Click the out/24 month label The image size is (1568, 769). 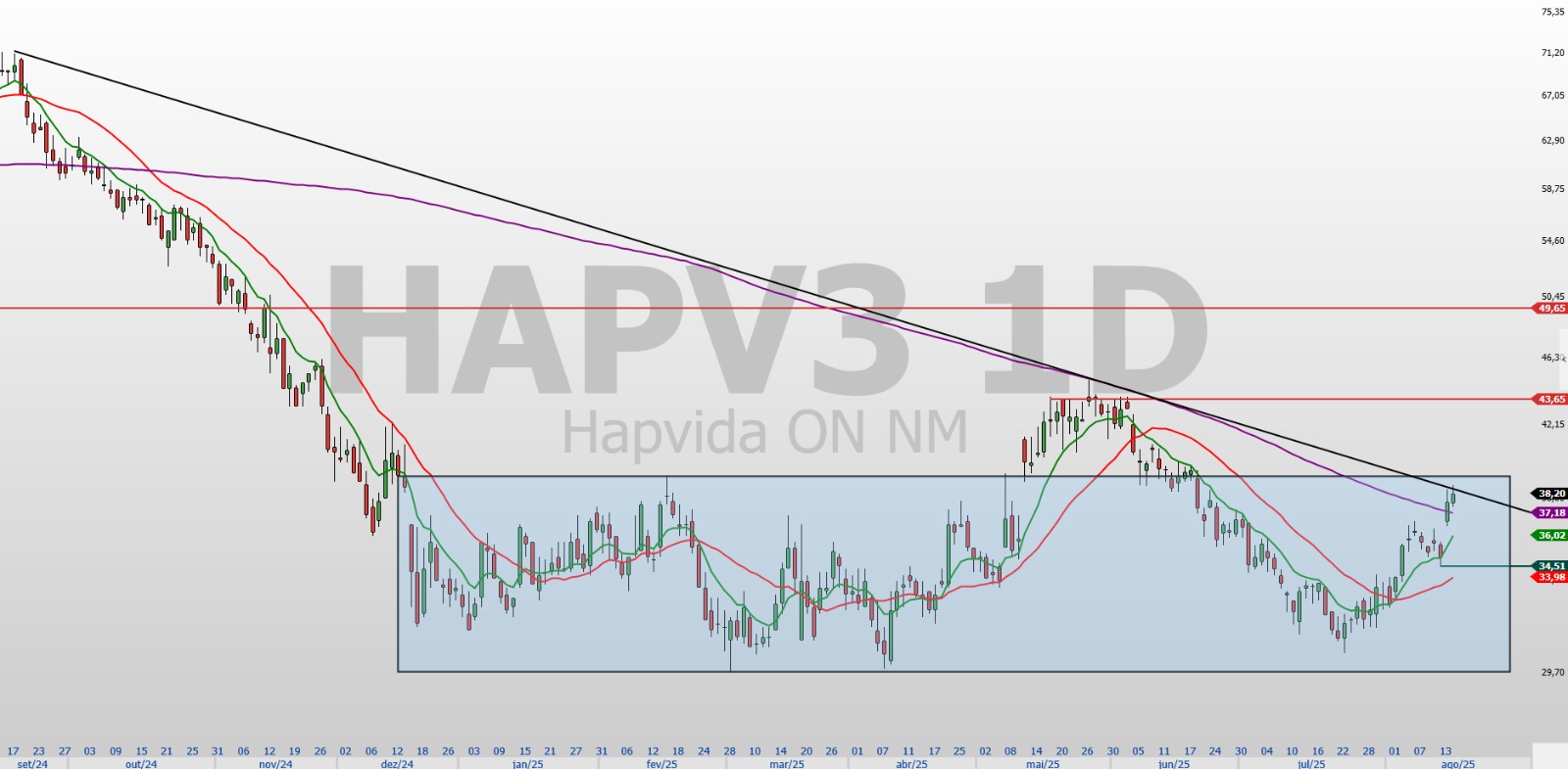141,764
